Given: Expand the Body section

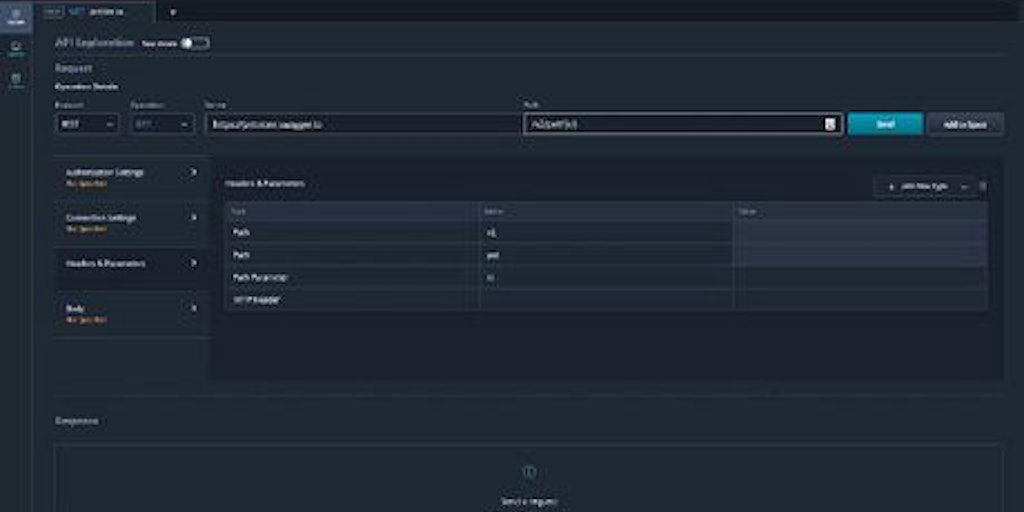Looking at the screenshot, I should pyautogui.click(x=131, y=313).
